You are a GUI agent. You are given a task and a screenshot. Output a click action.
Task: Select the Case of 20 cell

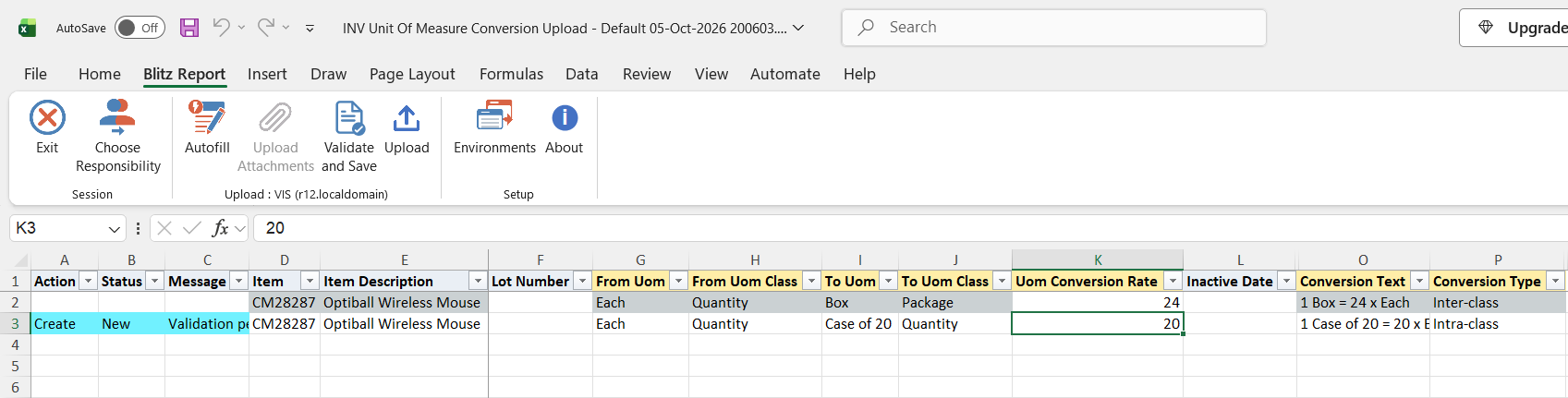coord(859,324)
